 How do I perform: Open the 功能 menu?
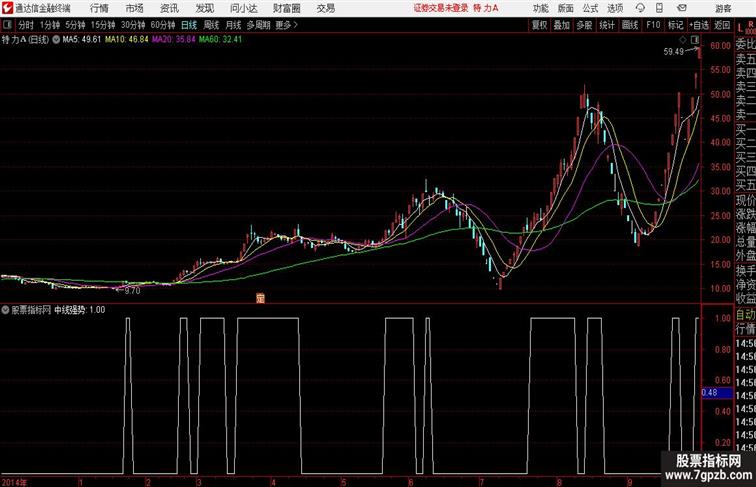tap(540, 8)
